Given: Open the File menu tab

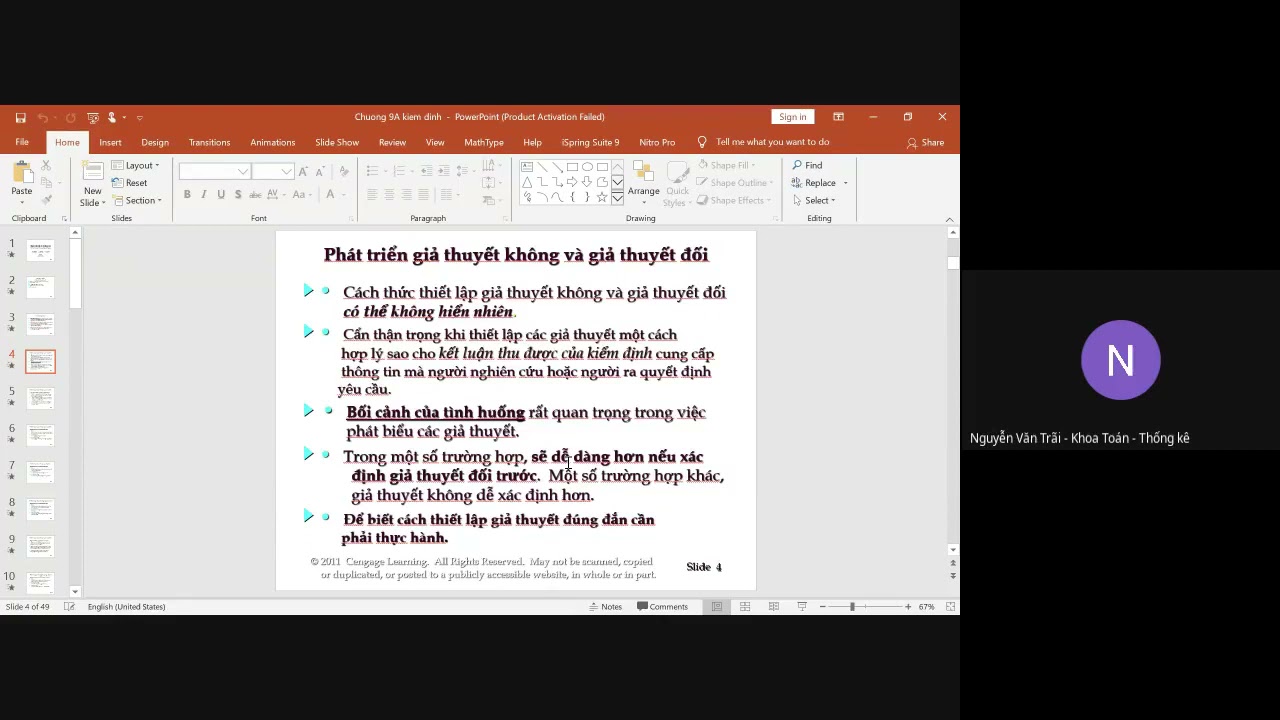Looking at the screenshot, I should coord(22,142).
